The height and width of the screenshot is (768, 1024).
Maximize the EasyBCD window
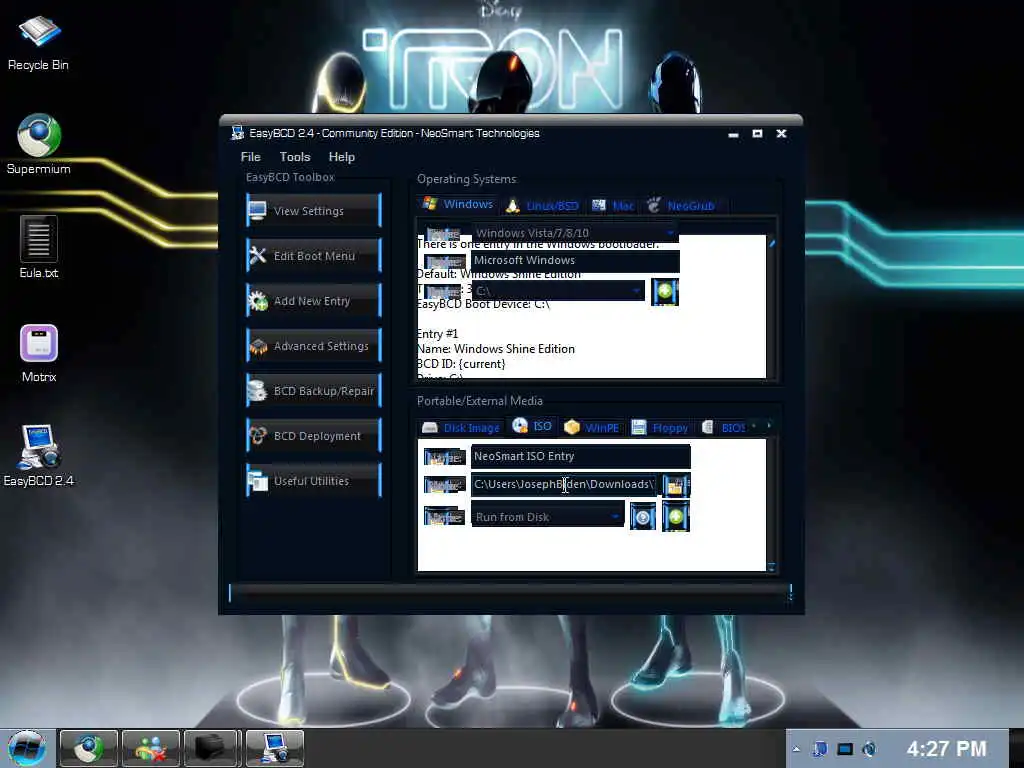pyautogui.click(x=757, y=133)
